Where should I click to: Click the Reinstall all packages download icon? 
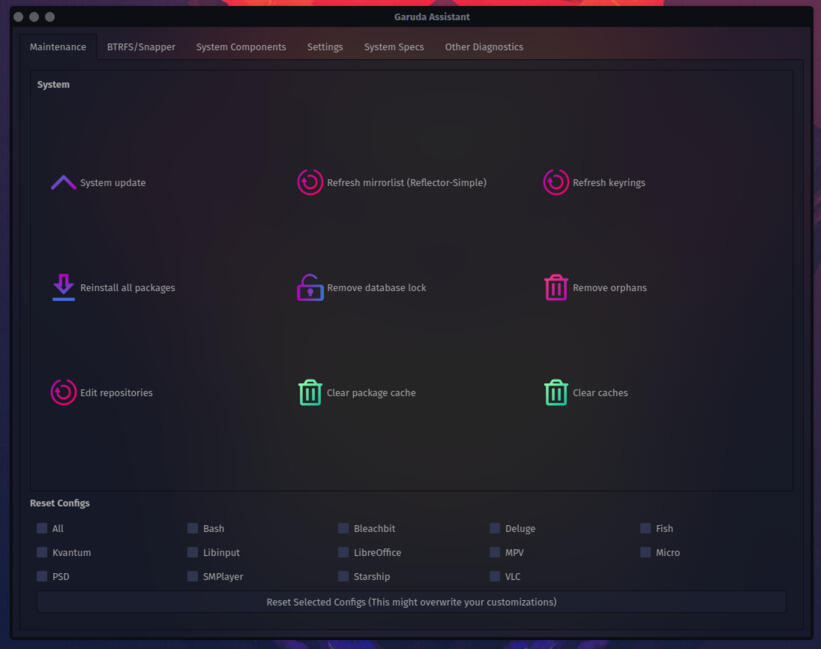(x=63, y=287)
